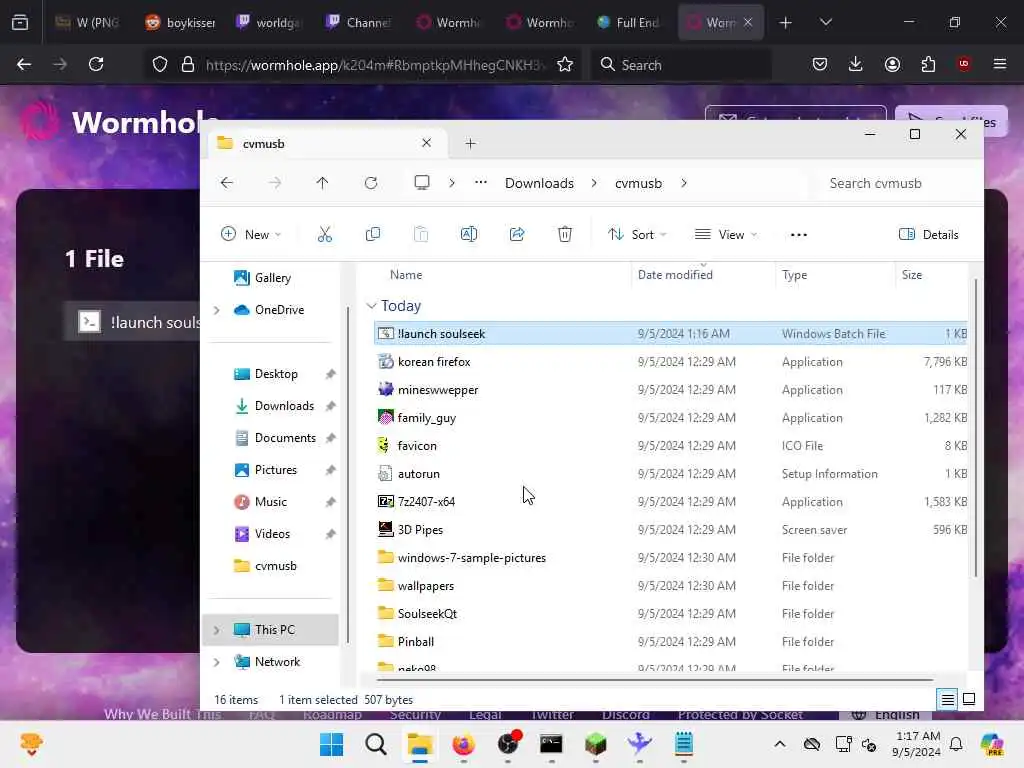Navigate up one folder level
The width and height of the screenshot is (1024, 768).
pos(323,183)
